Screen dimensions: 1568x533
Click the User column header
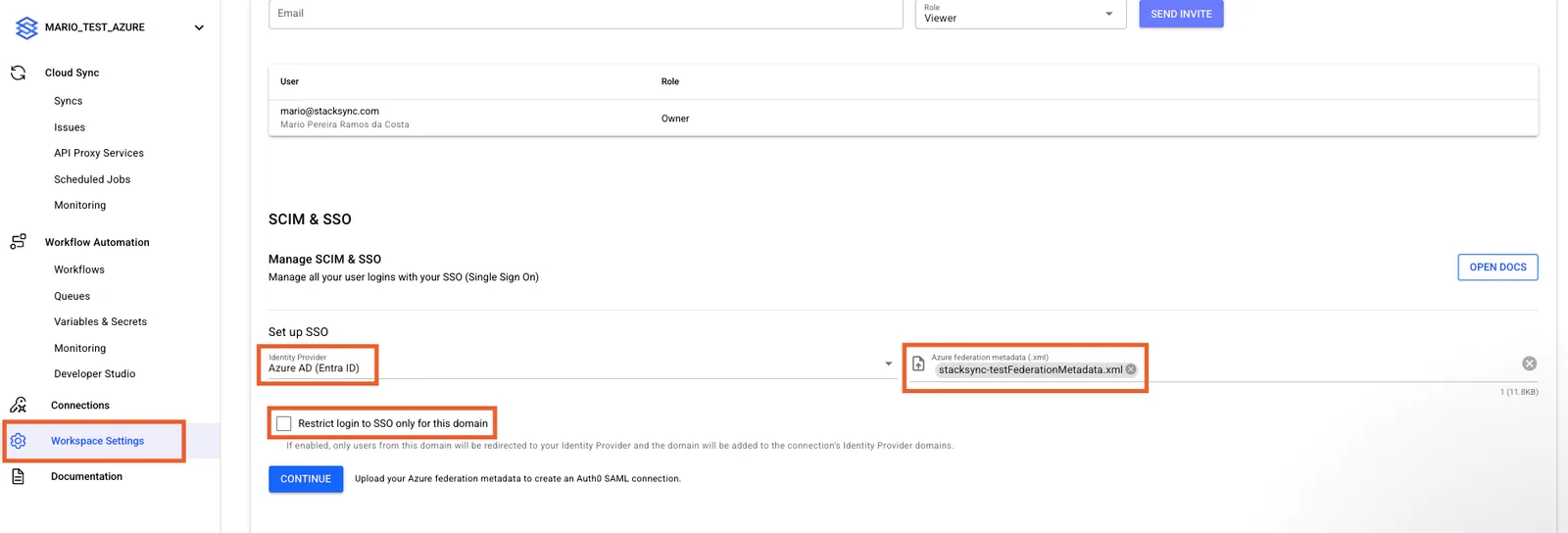coord(289,81)
